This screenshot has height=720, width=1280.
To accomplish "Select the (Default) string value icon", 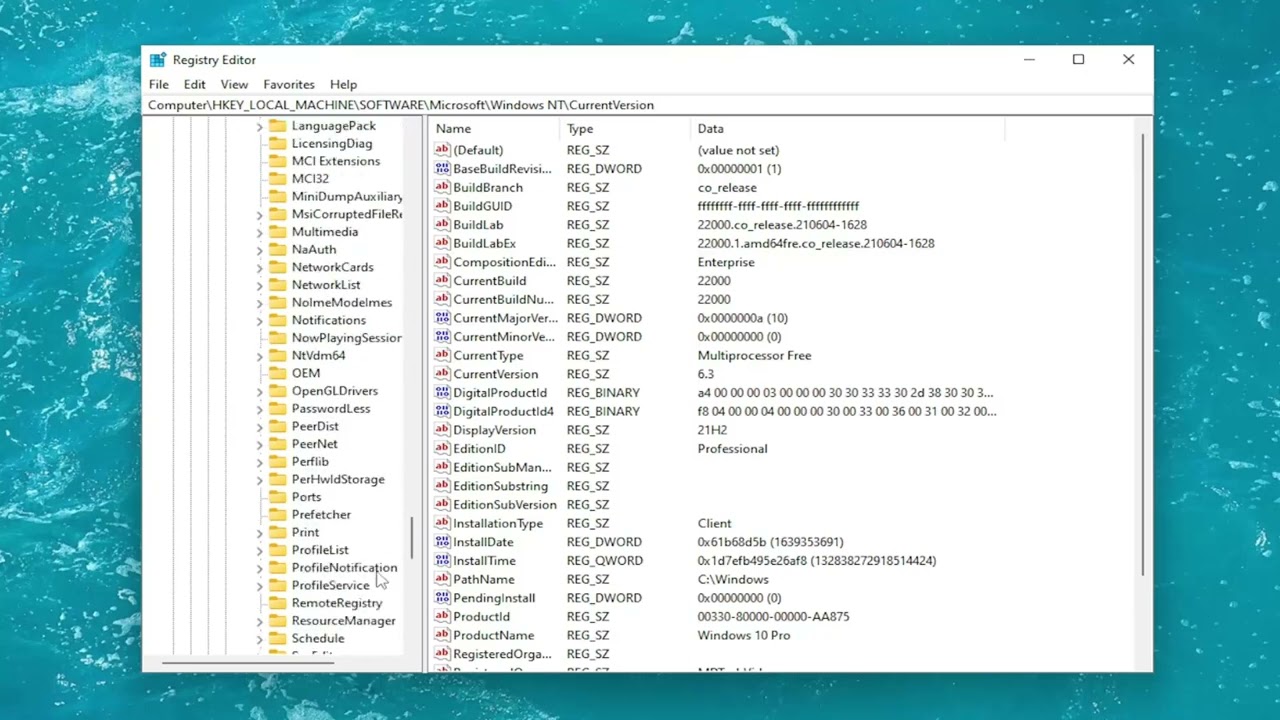I will tap(443, 150).
